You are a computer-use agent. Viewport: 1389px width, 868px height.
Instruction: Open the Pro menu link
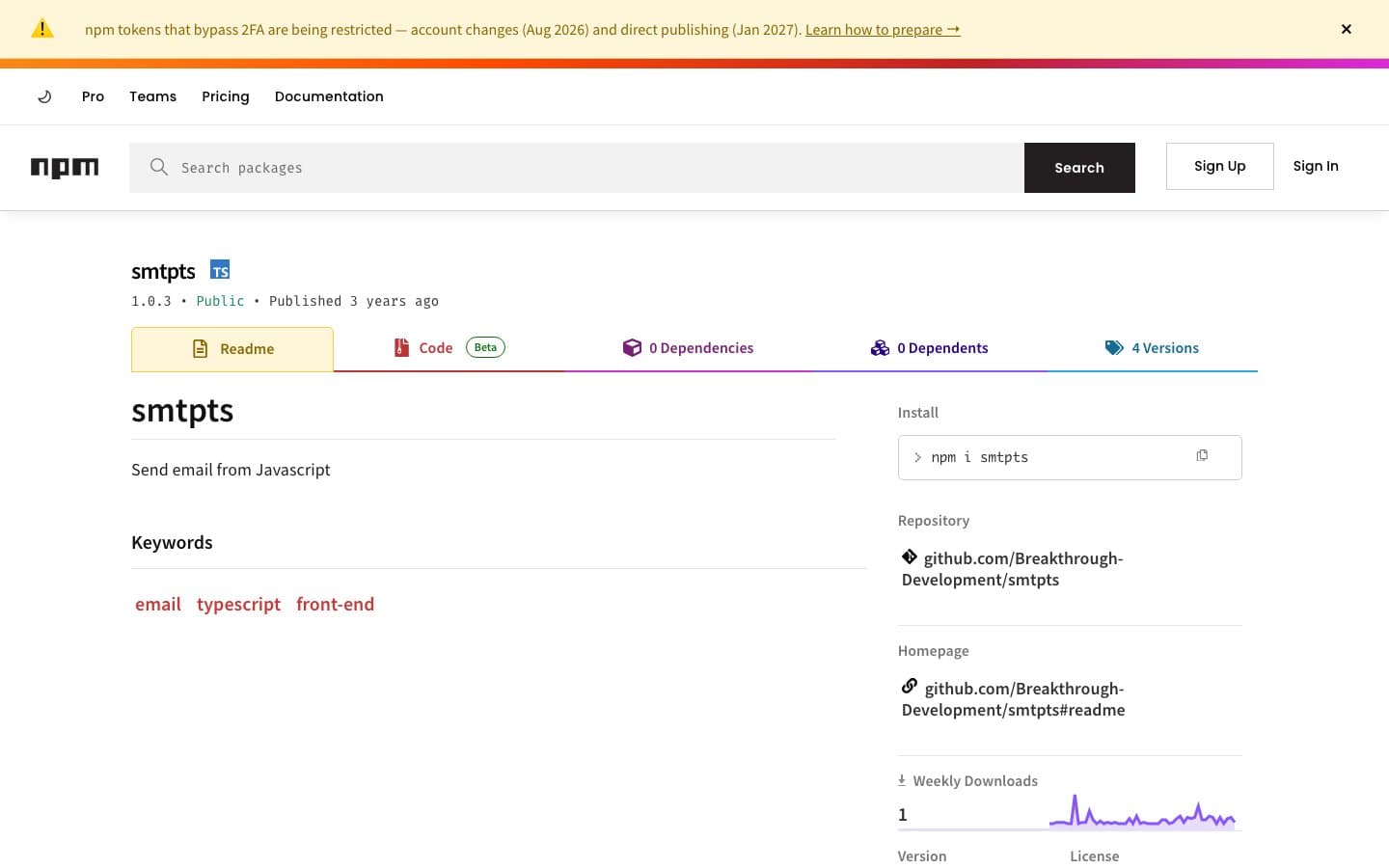click(93, 96)
